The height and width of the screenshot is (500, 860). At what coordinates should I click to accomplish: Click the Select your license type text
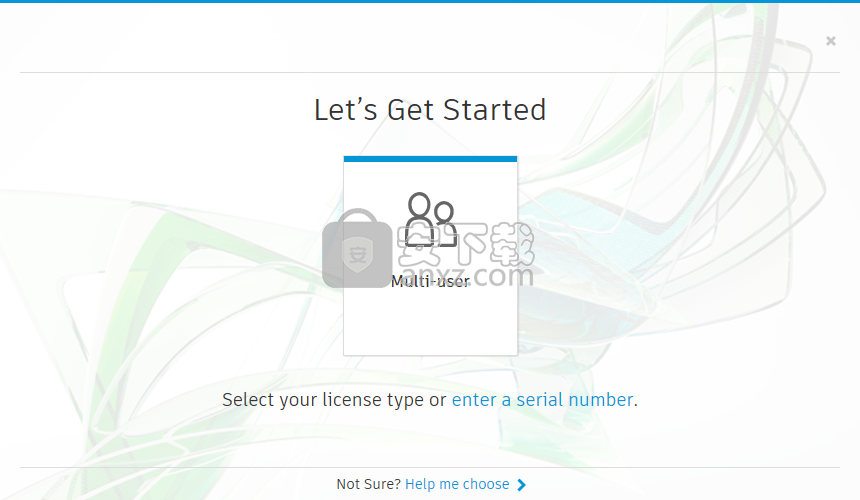pyautogui.click(x=322, y=400)
